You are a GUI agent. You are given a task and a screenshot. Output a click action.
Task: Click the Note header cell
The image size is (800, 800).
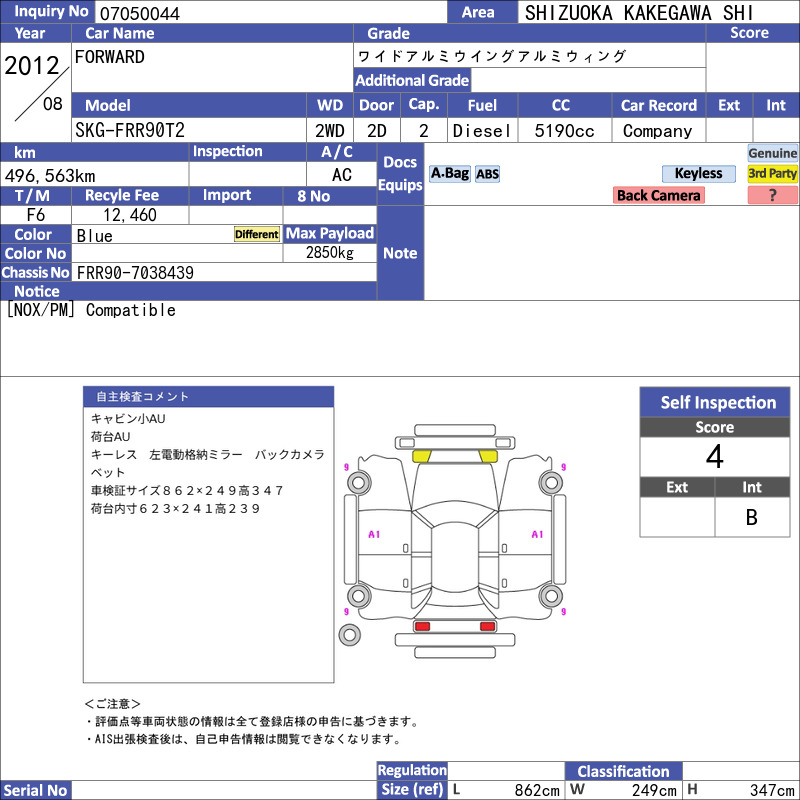400,253
